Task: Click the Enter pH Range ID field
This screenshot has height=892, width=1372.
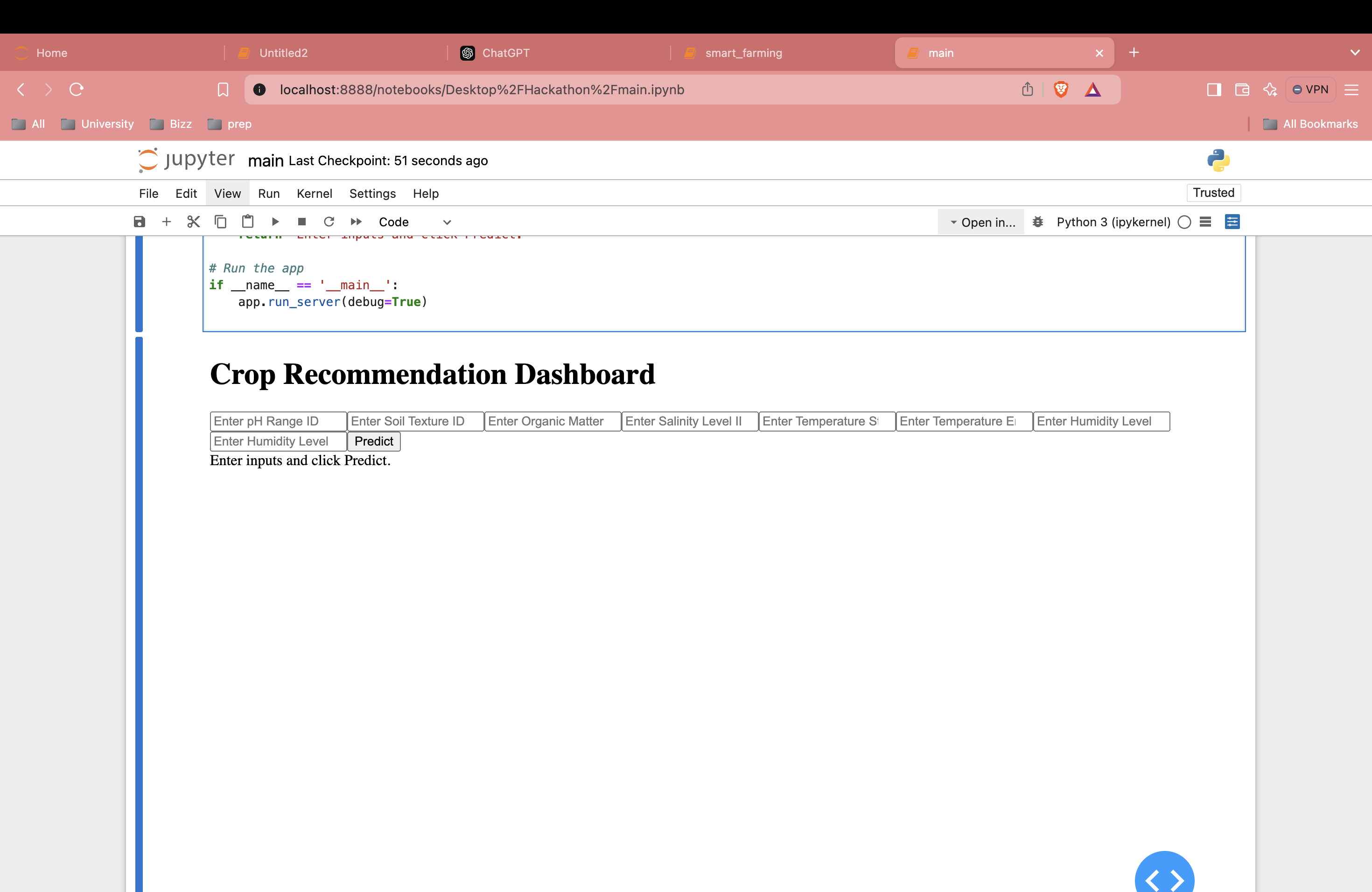Action: [278, 421]
